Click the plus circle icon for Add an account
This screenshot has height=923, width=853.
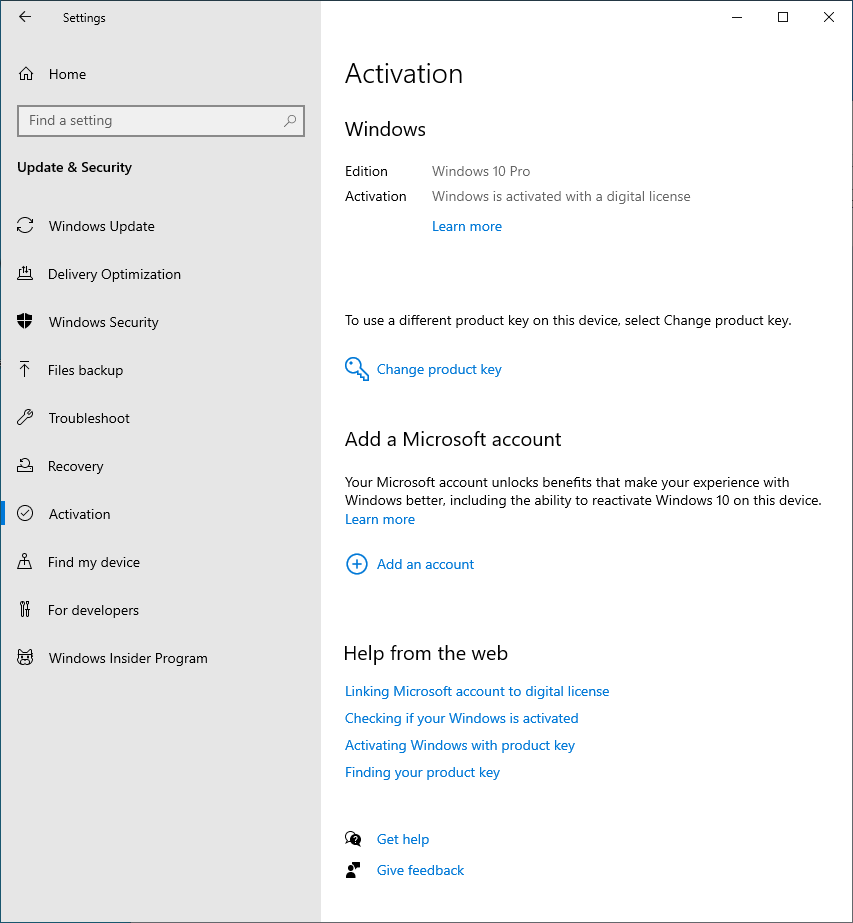356,564
